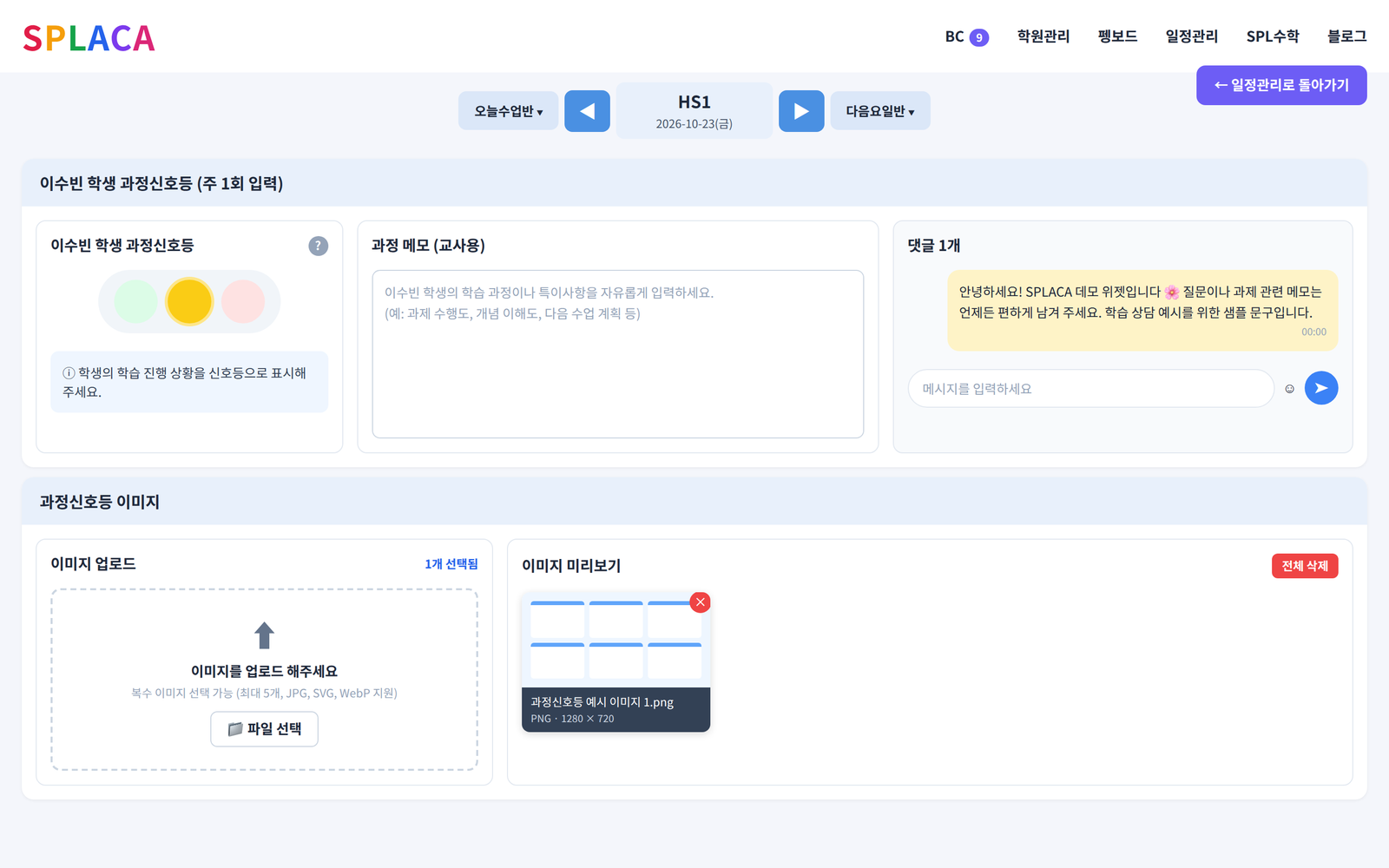The width and height of the screenshot is (1389, 868).
Task: Click 일정관리로 돌아가기 button
Action: tap(1281, 85)
